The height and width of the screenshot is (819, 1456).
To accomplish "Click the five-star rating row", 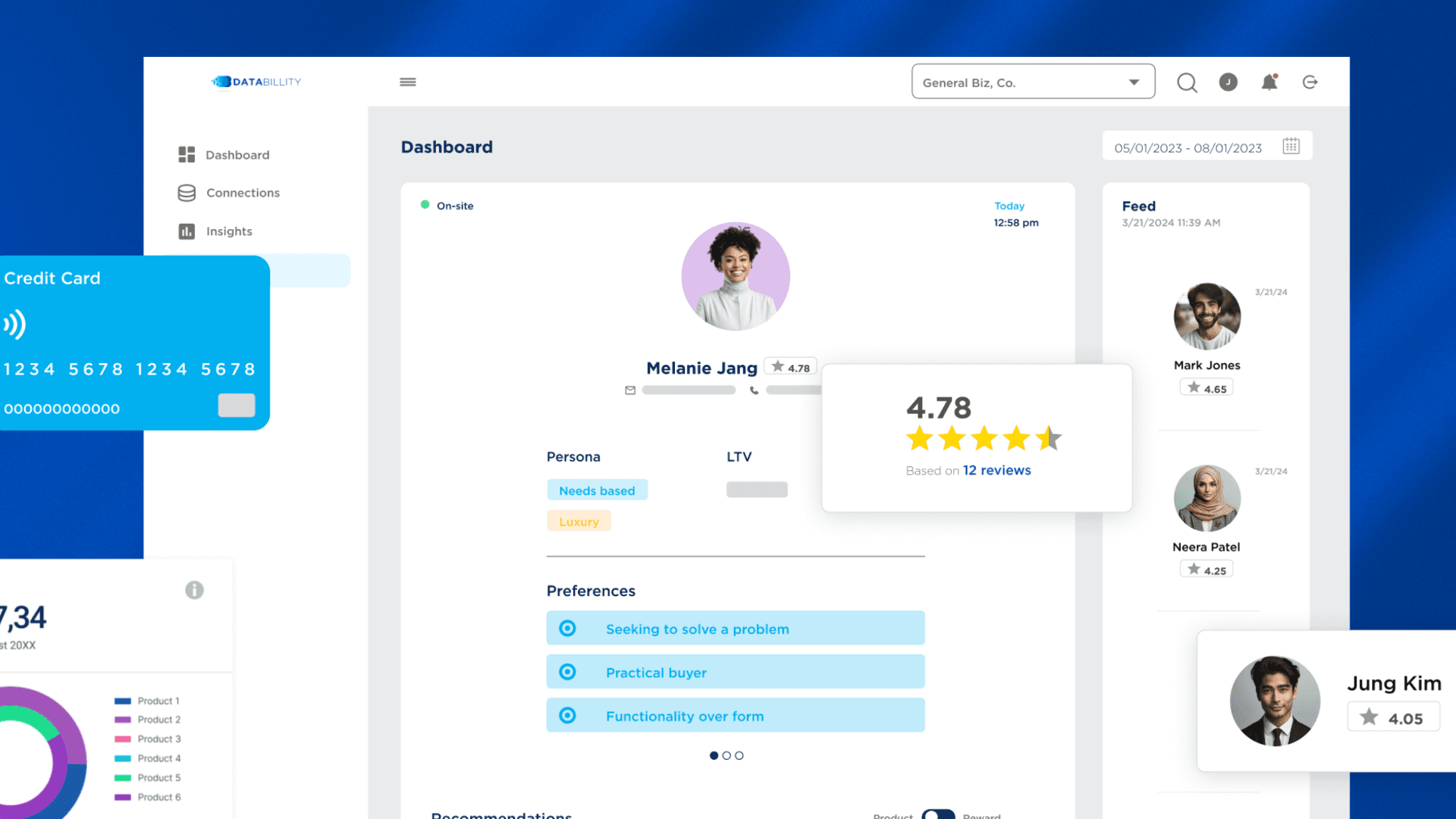I will click(x=984, y=438).
